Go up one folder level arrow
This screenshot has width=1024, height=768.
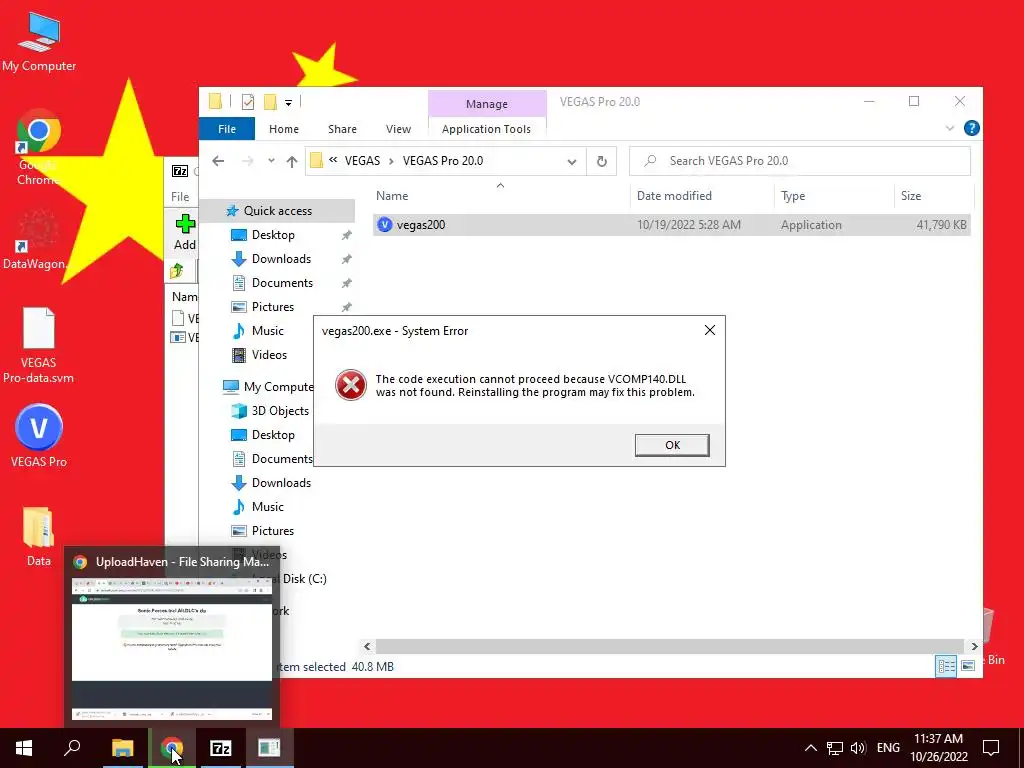pyautogui.click(x=292, y=161)
